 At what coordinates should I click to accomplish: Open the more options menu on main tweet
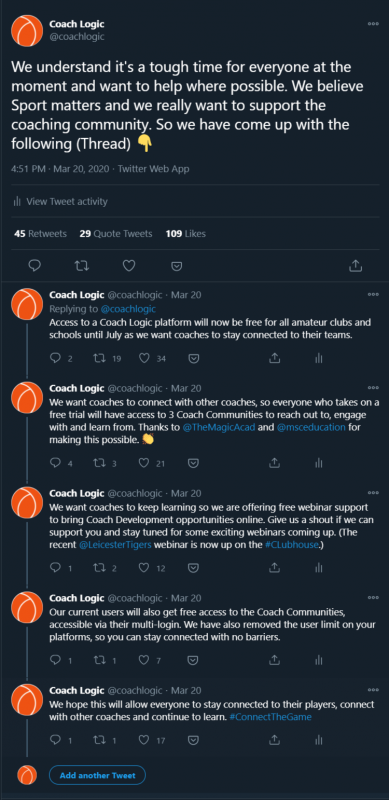point(374,23)
